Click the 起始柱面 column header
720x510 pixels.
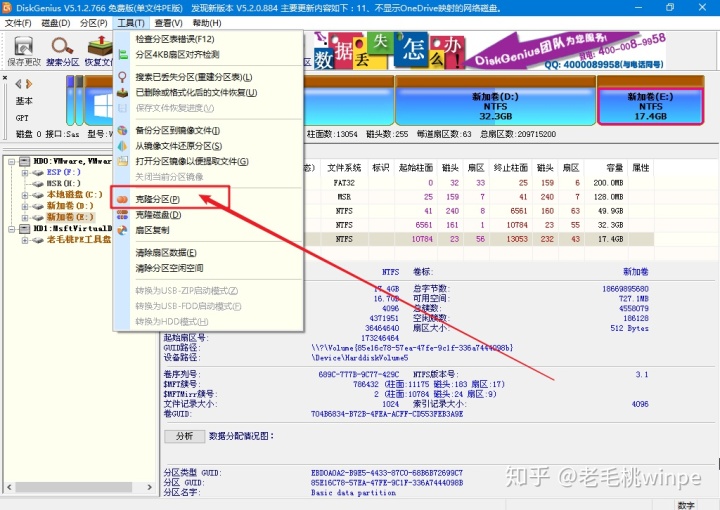coord(416,168)
